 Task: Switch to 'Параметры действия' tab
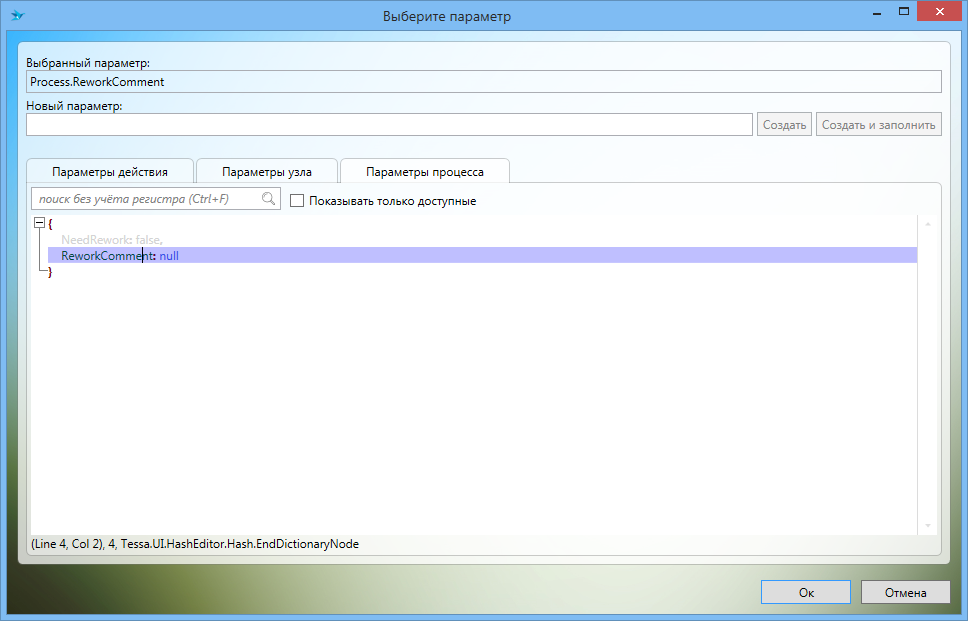[x=110, y=172]
